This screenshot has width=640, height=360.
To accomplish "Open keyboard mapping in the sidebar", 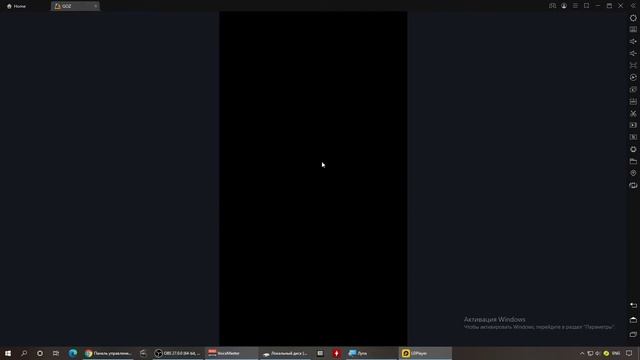I will pyautogui.click(x=633, y=29).
